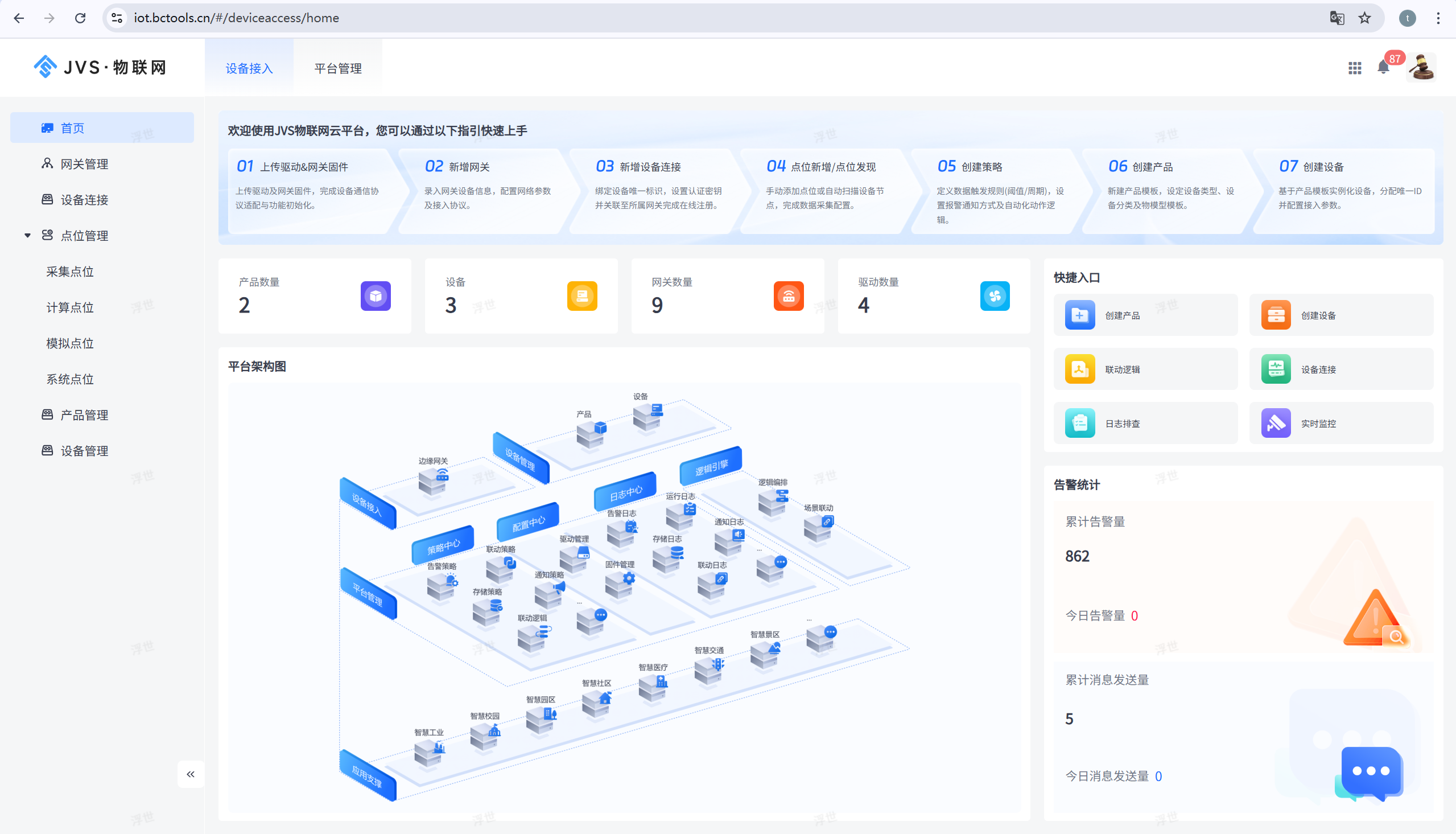Open the Chrome three-dot menu
This screenshot has width=1456, height=834.
pyautogui.click(x=1438, y=18)
